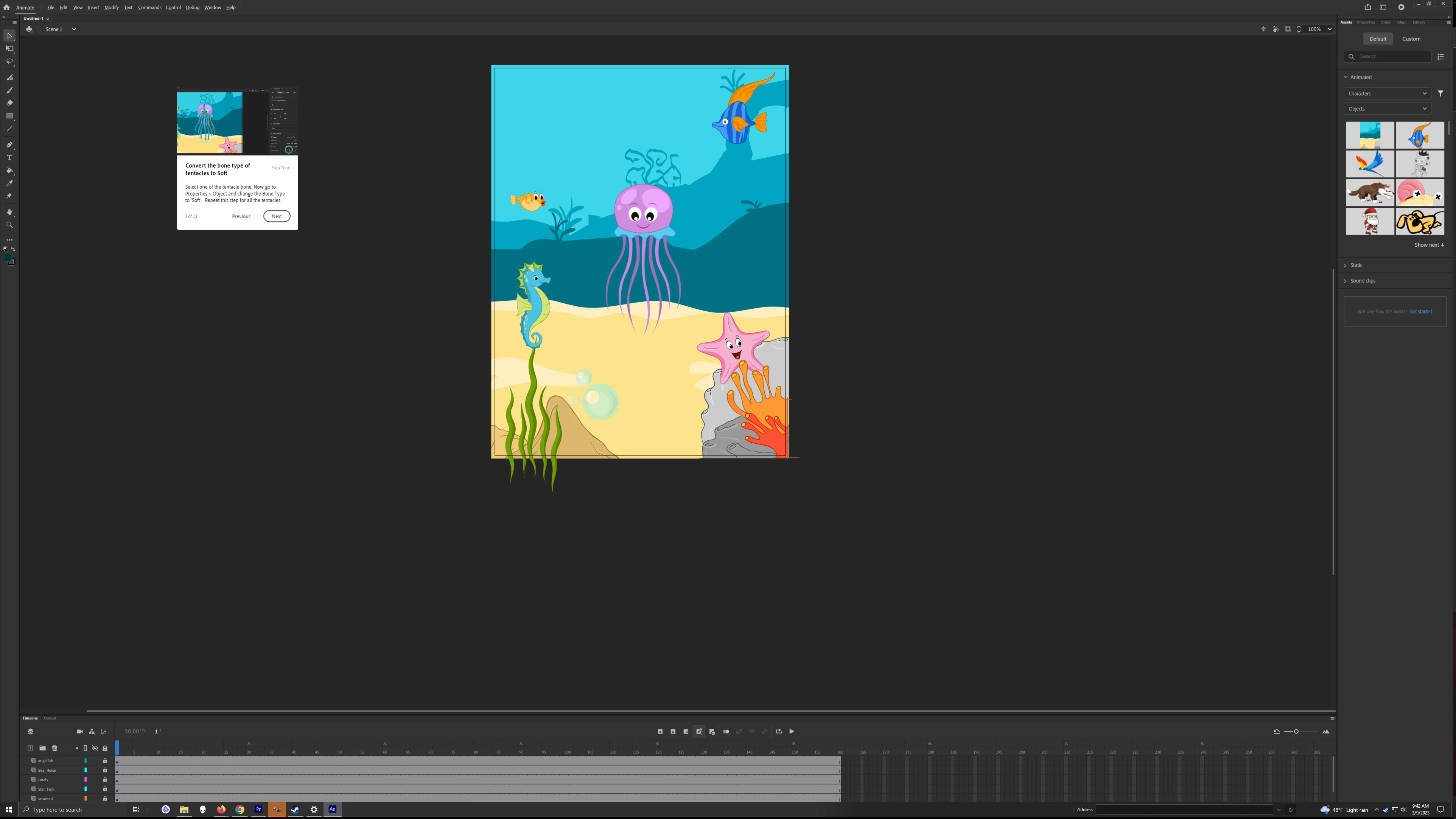Delete layer using trash icon
Viewport: 1456px width, 819px height.
(55, 748)
